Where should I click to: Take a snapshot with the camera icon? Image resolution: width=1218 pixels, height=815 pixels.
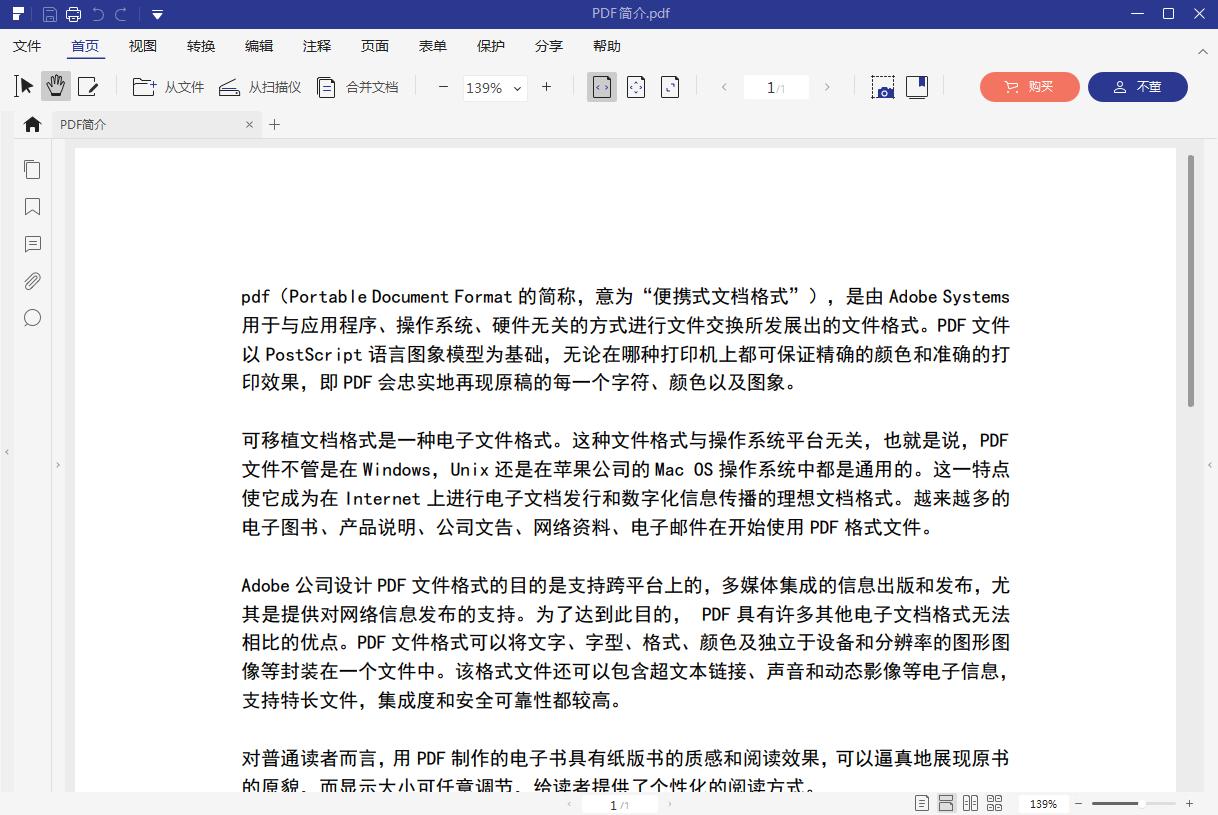pyautogui.click(x=882, y=87)
